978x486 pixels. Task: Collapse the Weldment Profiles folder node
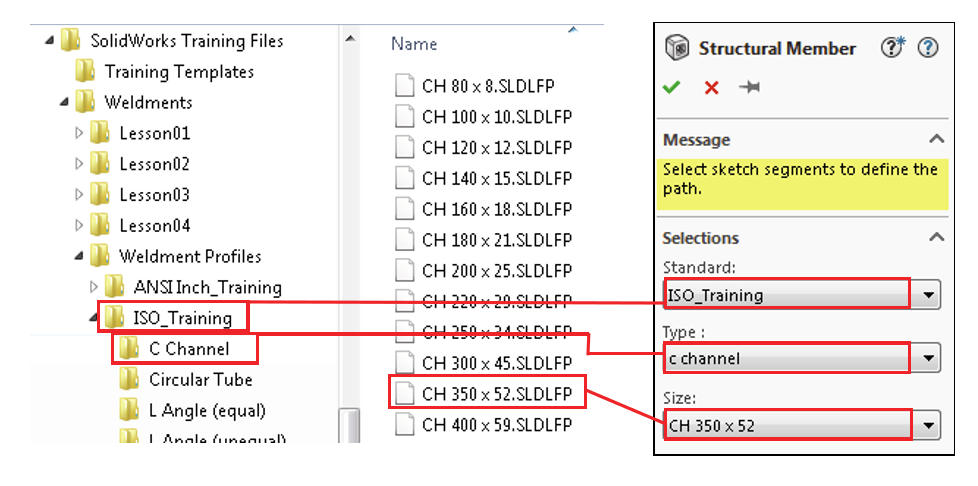(x=79, y=256)
